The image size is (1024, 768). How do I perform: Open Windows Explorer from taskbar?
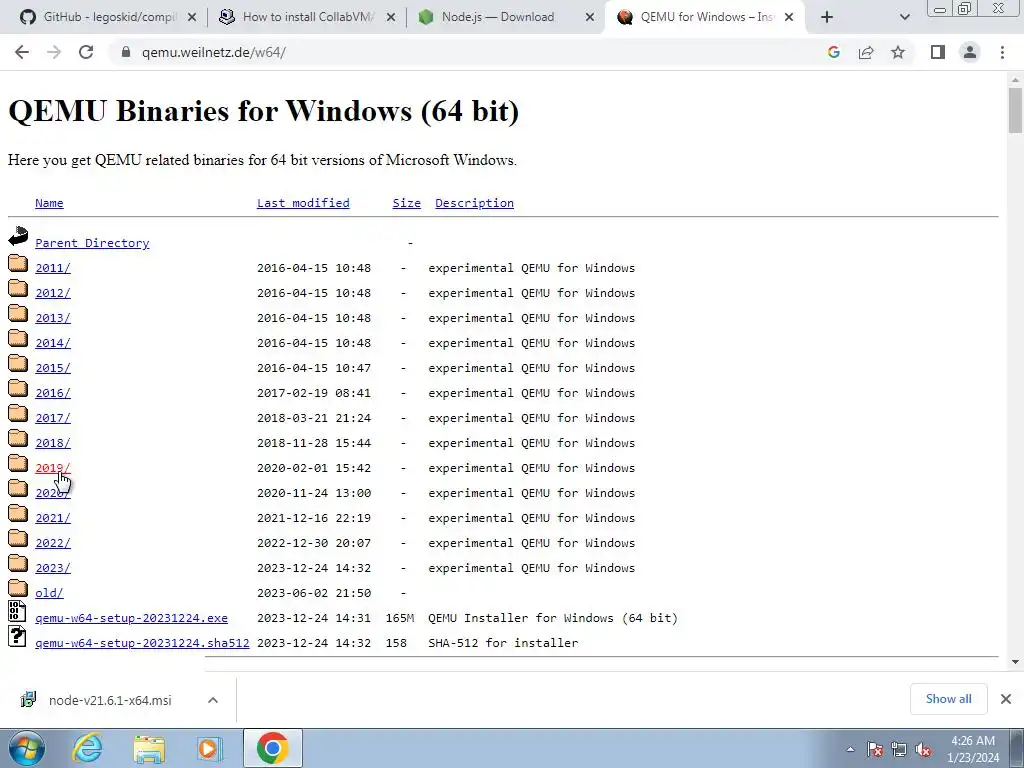[149, 748]
